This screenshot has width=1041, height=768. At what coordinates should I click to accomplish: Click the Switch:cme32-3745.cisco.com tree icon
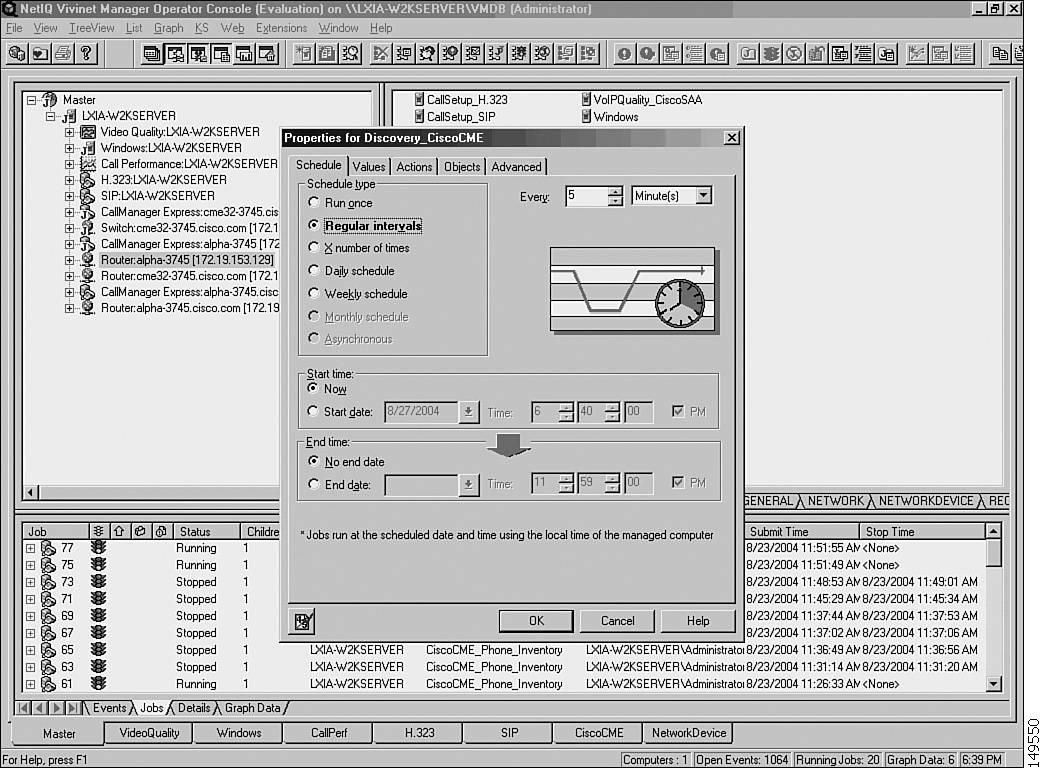pyautogui.click(x=88, y=228)
